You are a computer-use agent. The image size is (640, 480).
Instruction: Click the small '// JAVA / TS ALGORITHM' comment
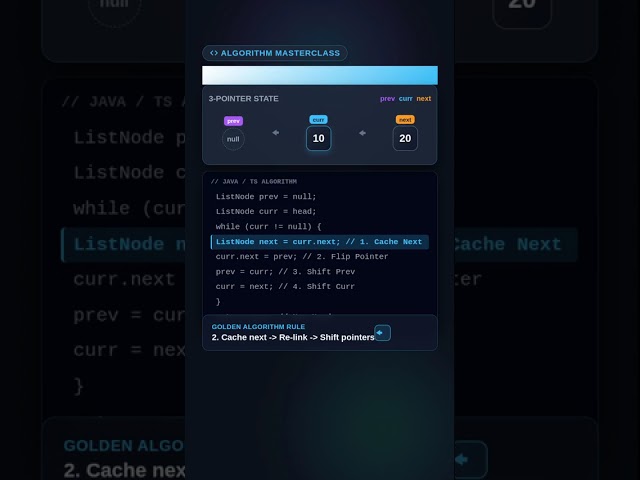pyautogui.click(x=254, y=182)
